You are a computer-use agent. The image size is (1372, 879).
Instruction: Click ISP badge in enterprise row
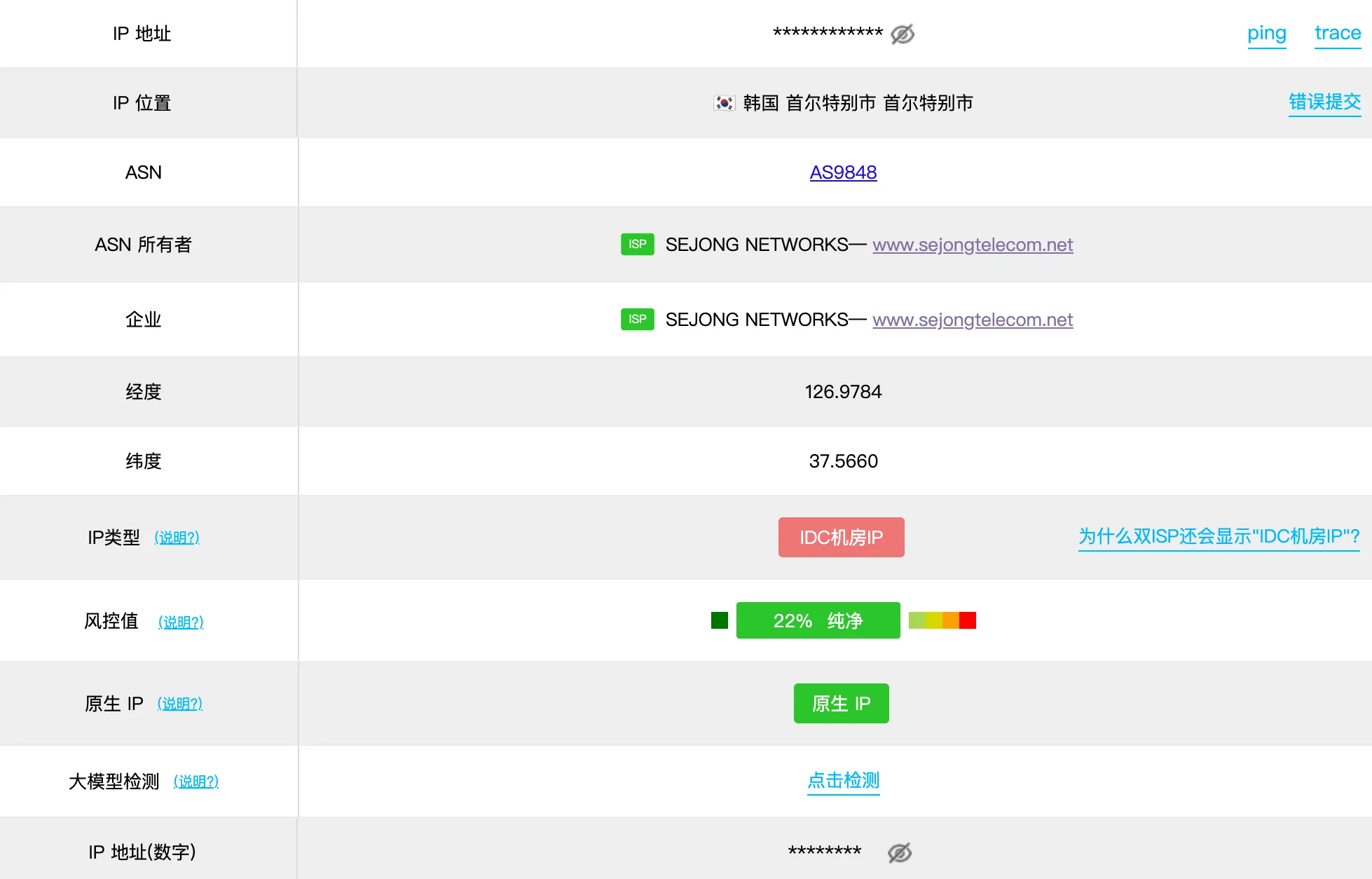(x=637, y=319)
